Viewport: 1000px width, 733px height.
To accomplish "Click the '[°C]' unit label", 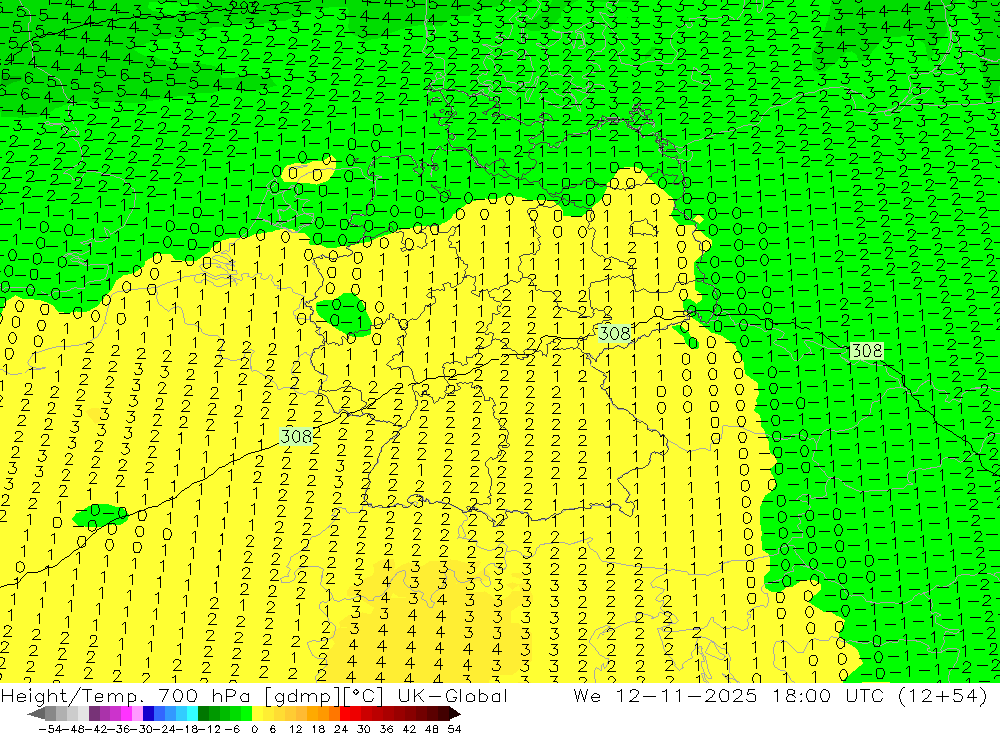I will coord(363,696).
